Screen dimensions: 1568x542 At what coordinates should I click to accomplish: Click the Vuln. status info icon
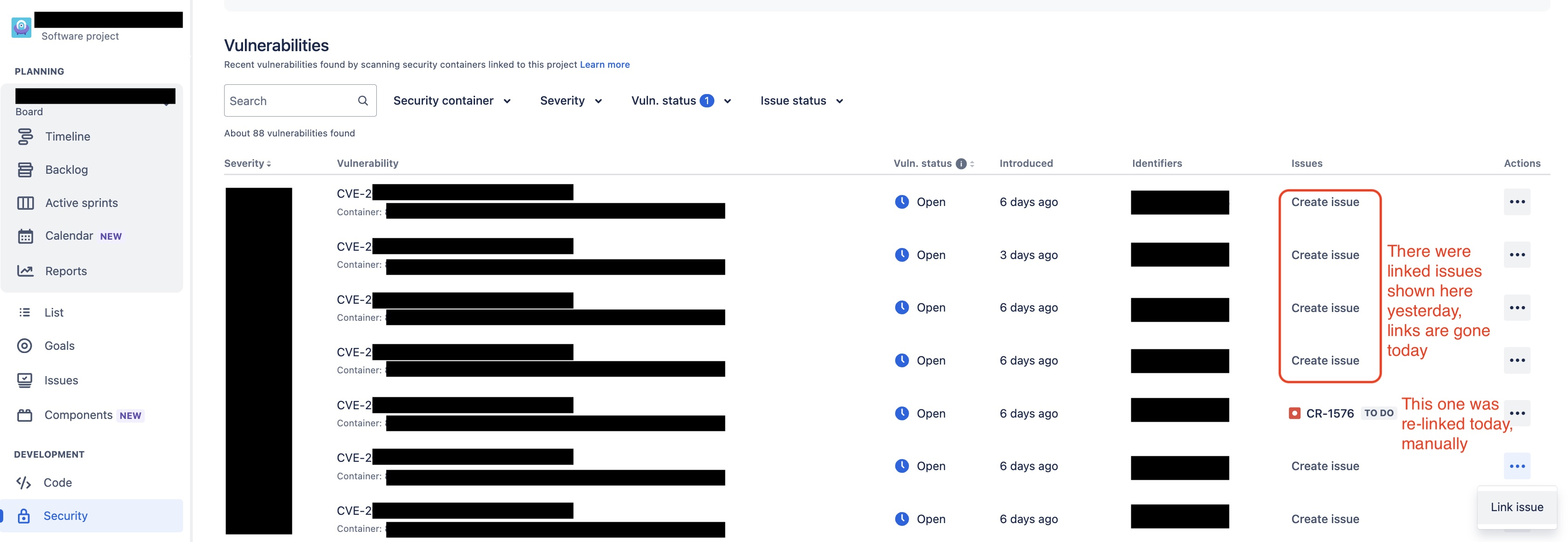click(x=961, y=164)
